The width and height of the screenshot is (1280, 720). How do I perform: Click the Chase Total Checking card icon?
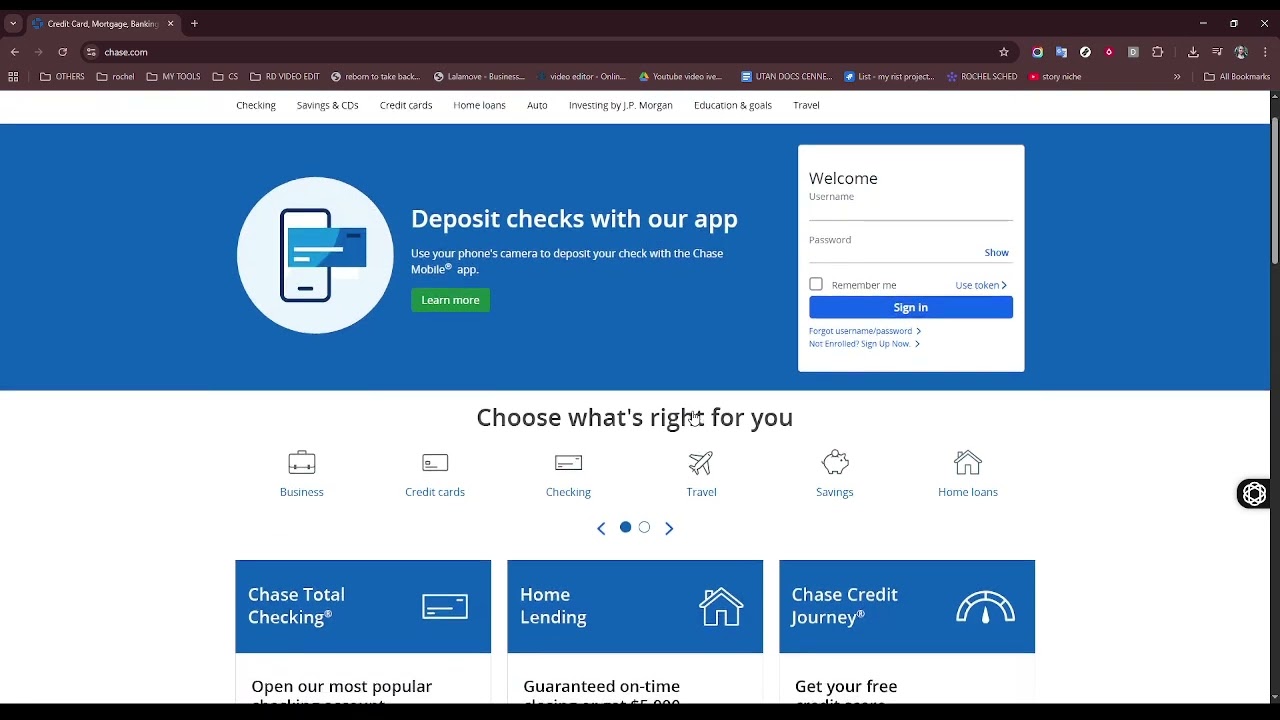[x=445, y=607]
